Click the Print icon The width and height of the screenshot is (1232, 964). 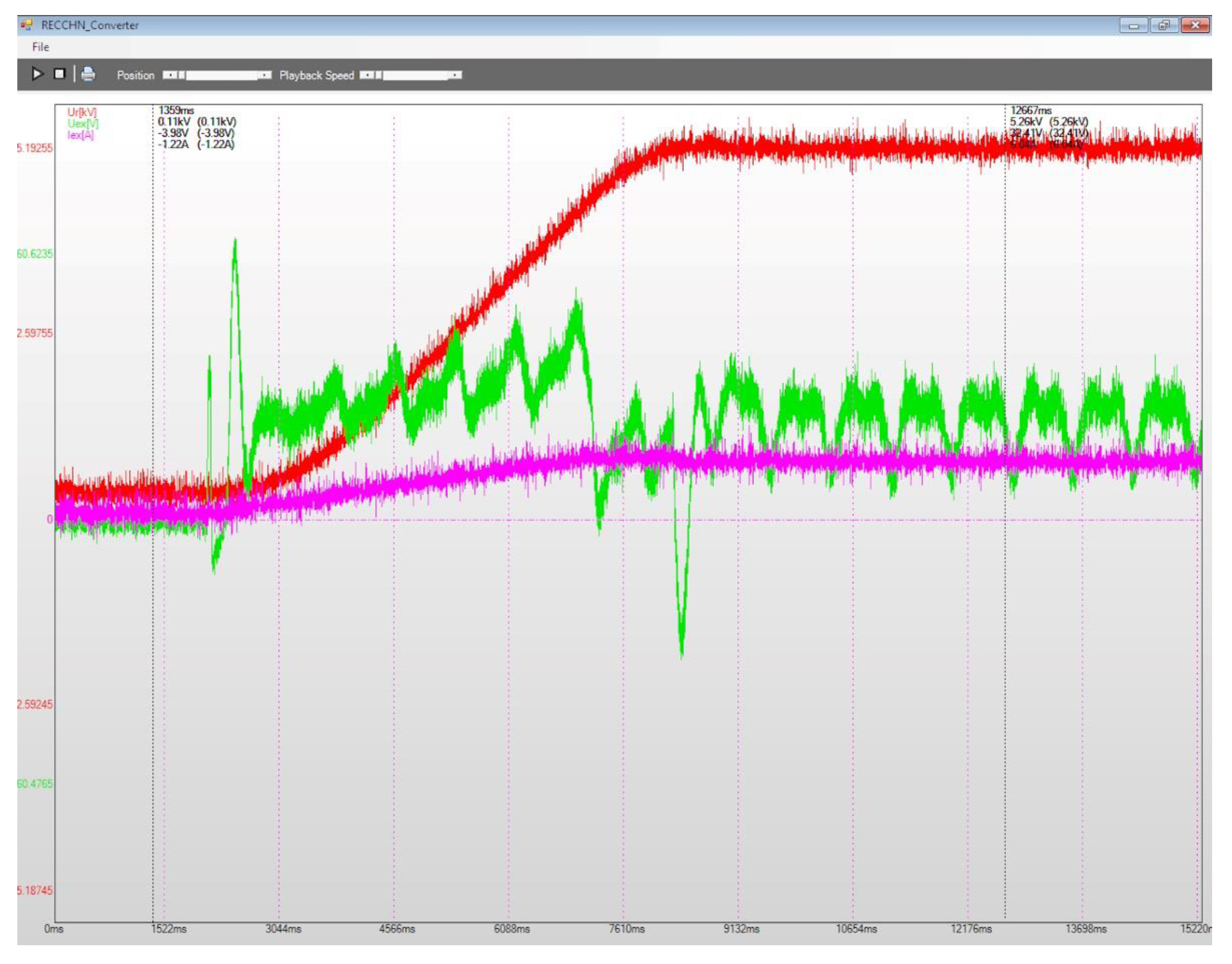88,74
